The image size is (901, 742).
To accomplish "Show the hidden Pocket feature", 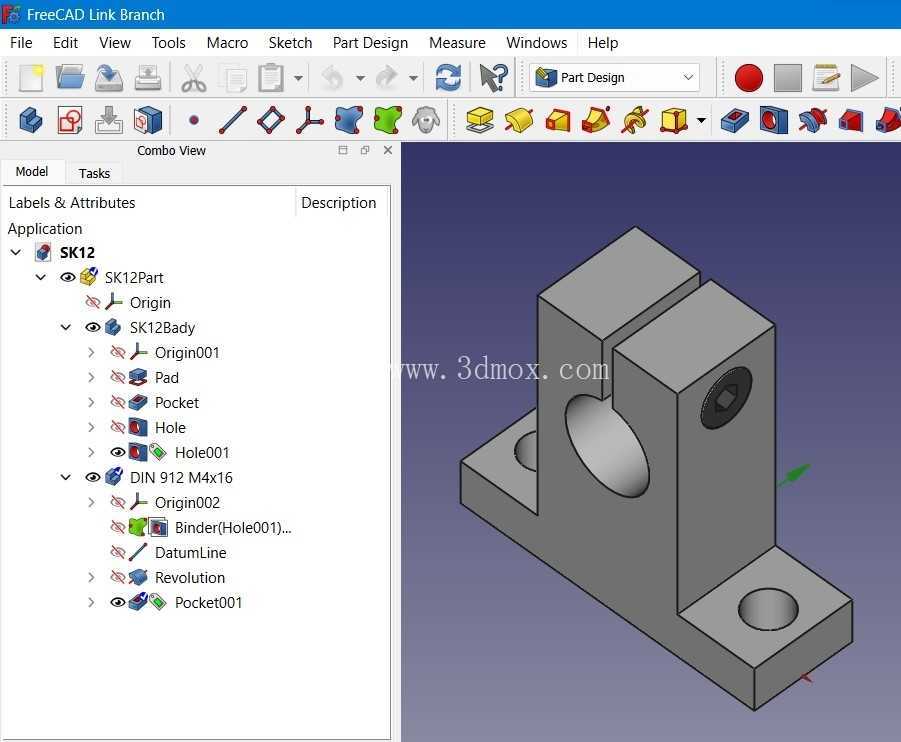I will (x=118, y=402).
